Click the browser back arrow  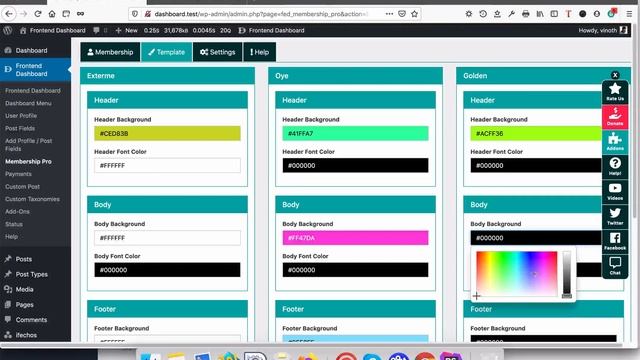(9, 14)
